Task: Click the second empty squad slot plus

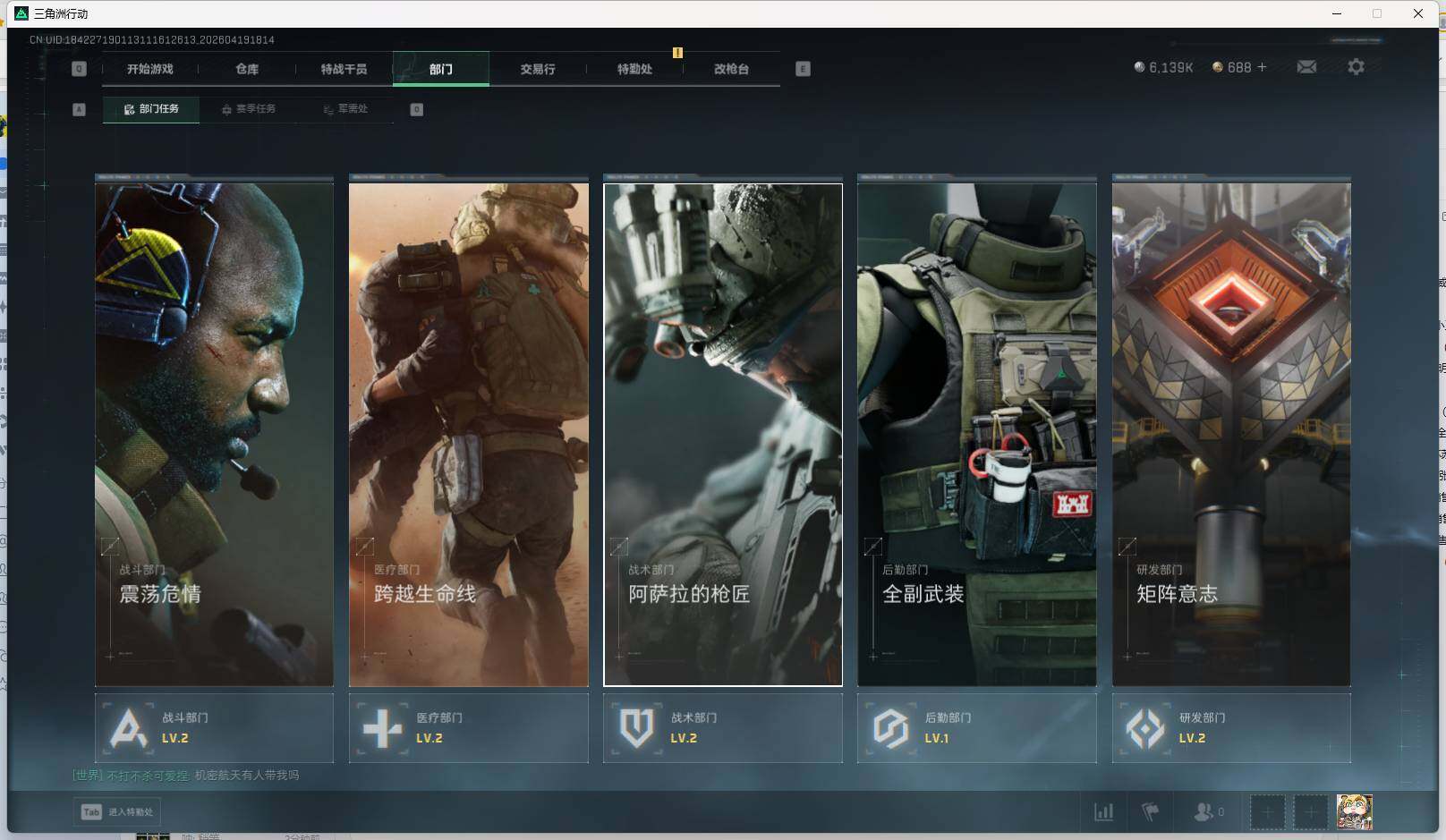Action: tap(1310, 812)
